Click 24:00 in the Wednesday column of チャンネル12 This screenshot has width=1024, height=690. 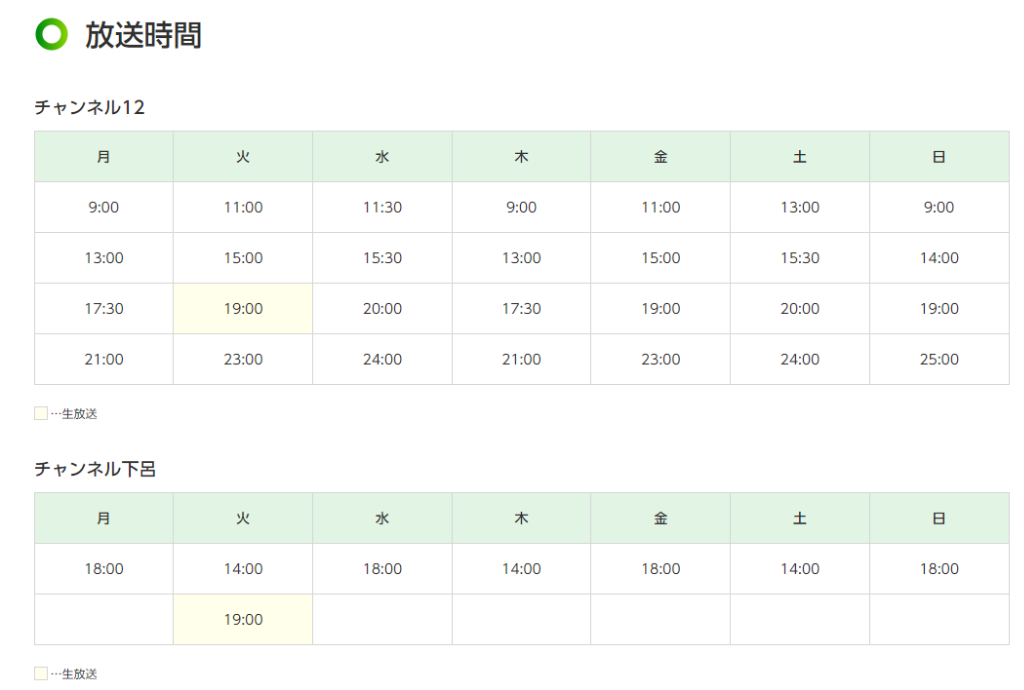(x=382, y=360)
